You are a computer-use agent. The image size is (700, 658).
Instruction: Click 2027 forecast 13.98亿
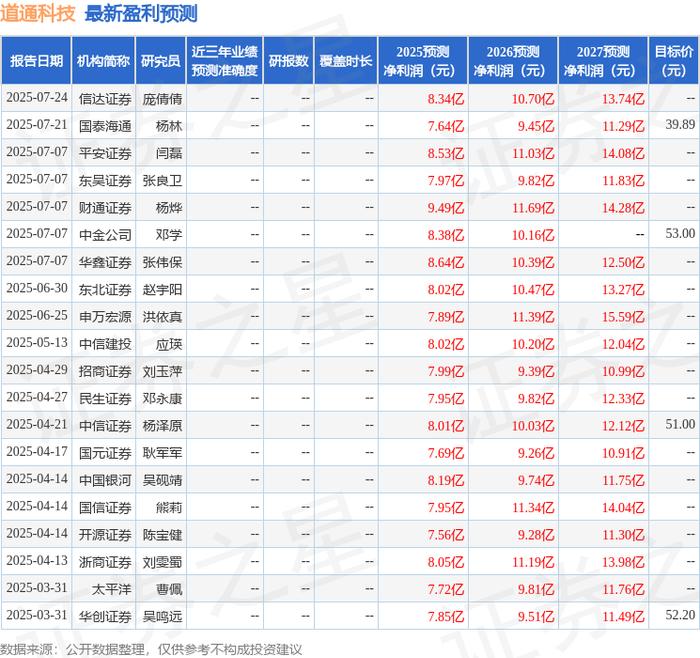coord(623,562)
